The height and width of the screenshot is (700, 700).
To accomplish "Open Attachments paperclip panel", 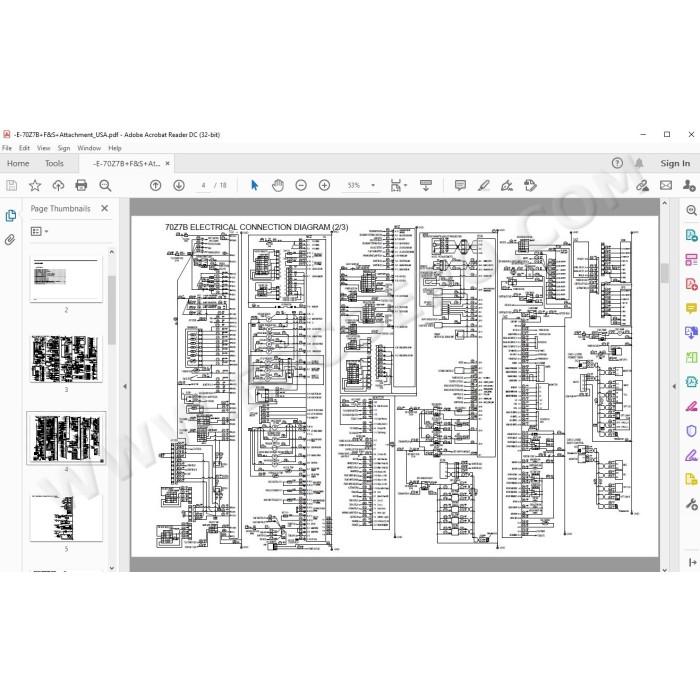I will [x=10, y=240].
